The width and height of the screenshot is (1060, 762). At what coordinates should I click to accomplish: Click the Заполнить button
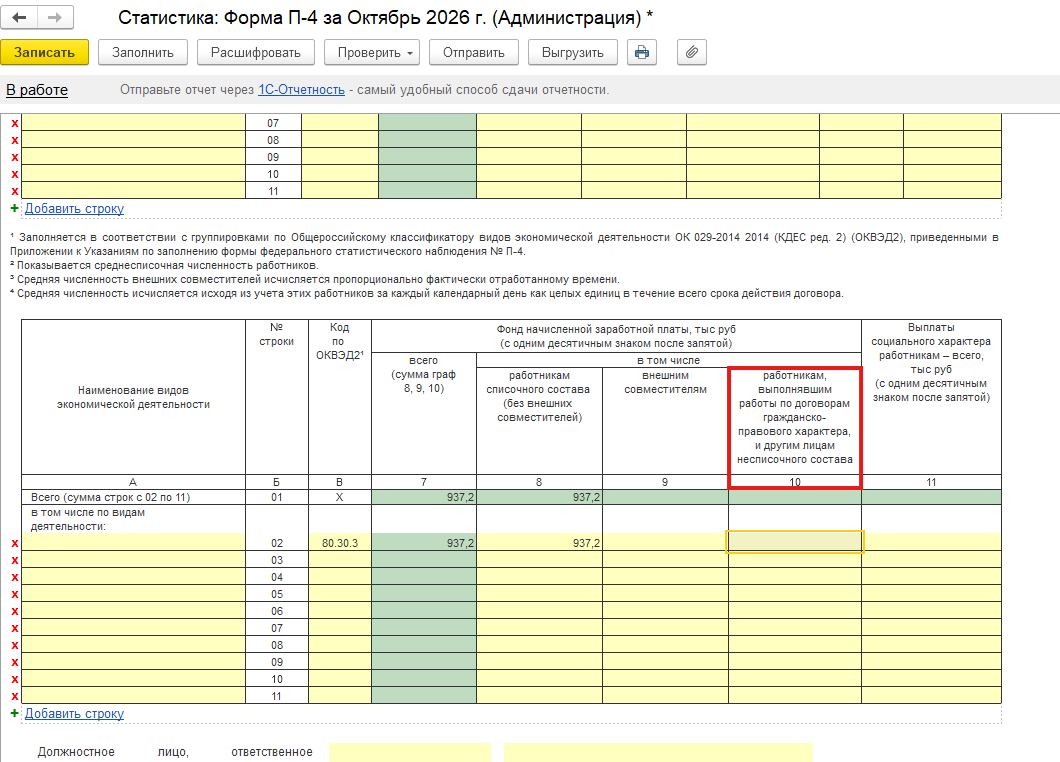point(143,52)
